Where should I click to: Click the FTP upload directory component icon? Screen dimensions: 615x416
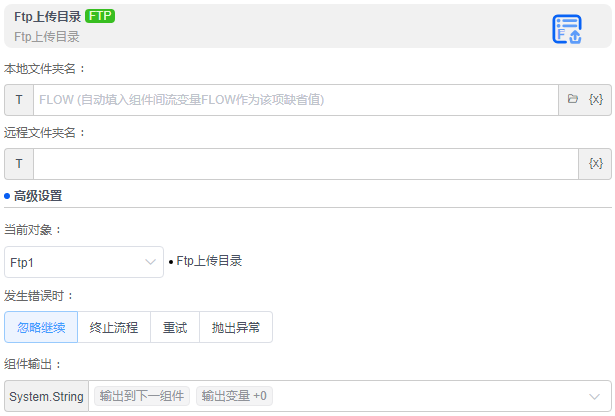[567, 29]
